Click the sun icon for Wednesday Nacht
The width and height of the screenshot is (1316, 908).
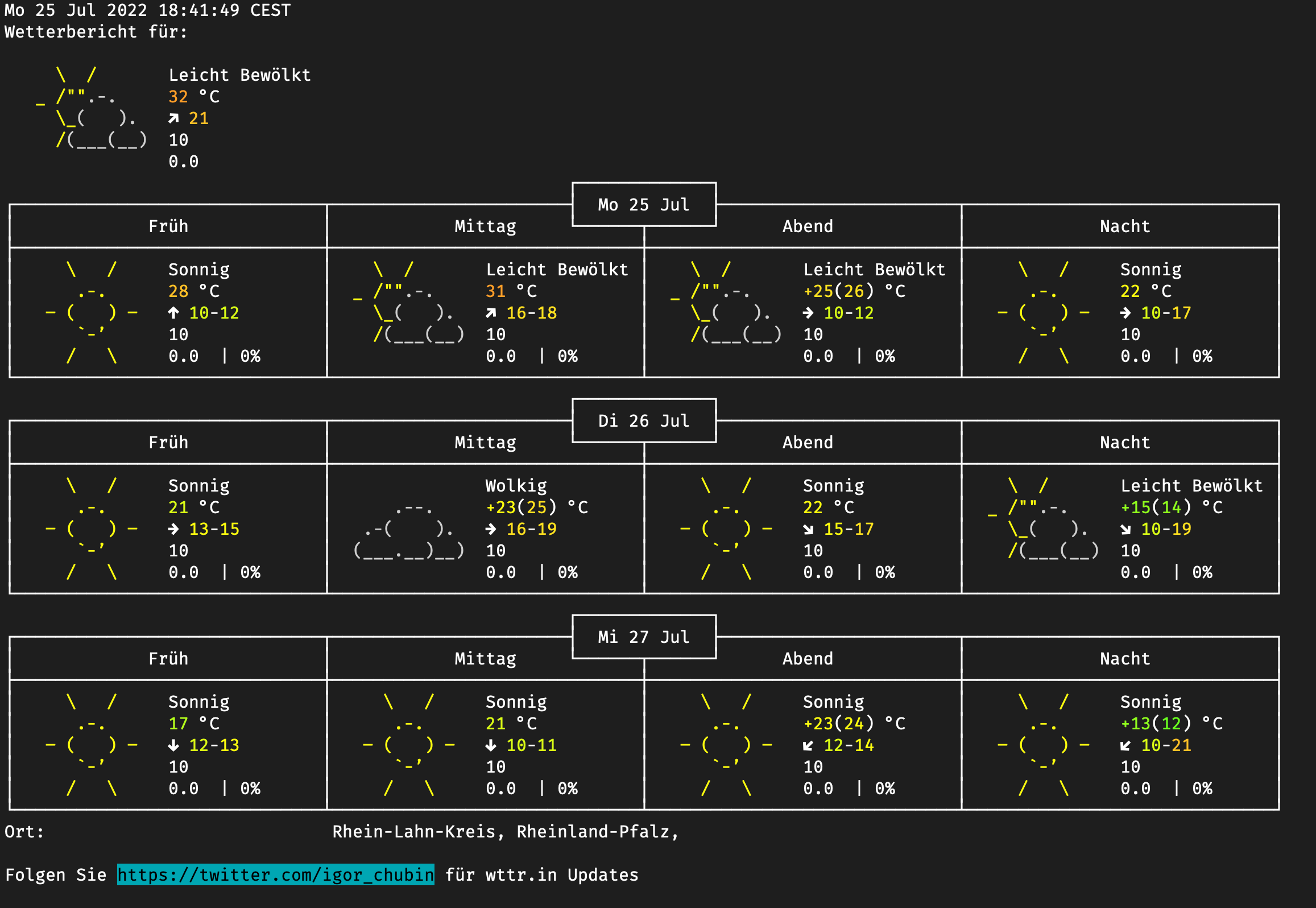1044,745
